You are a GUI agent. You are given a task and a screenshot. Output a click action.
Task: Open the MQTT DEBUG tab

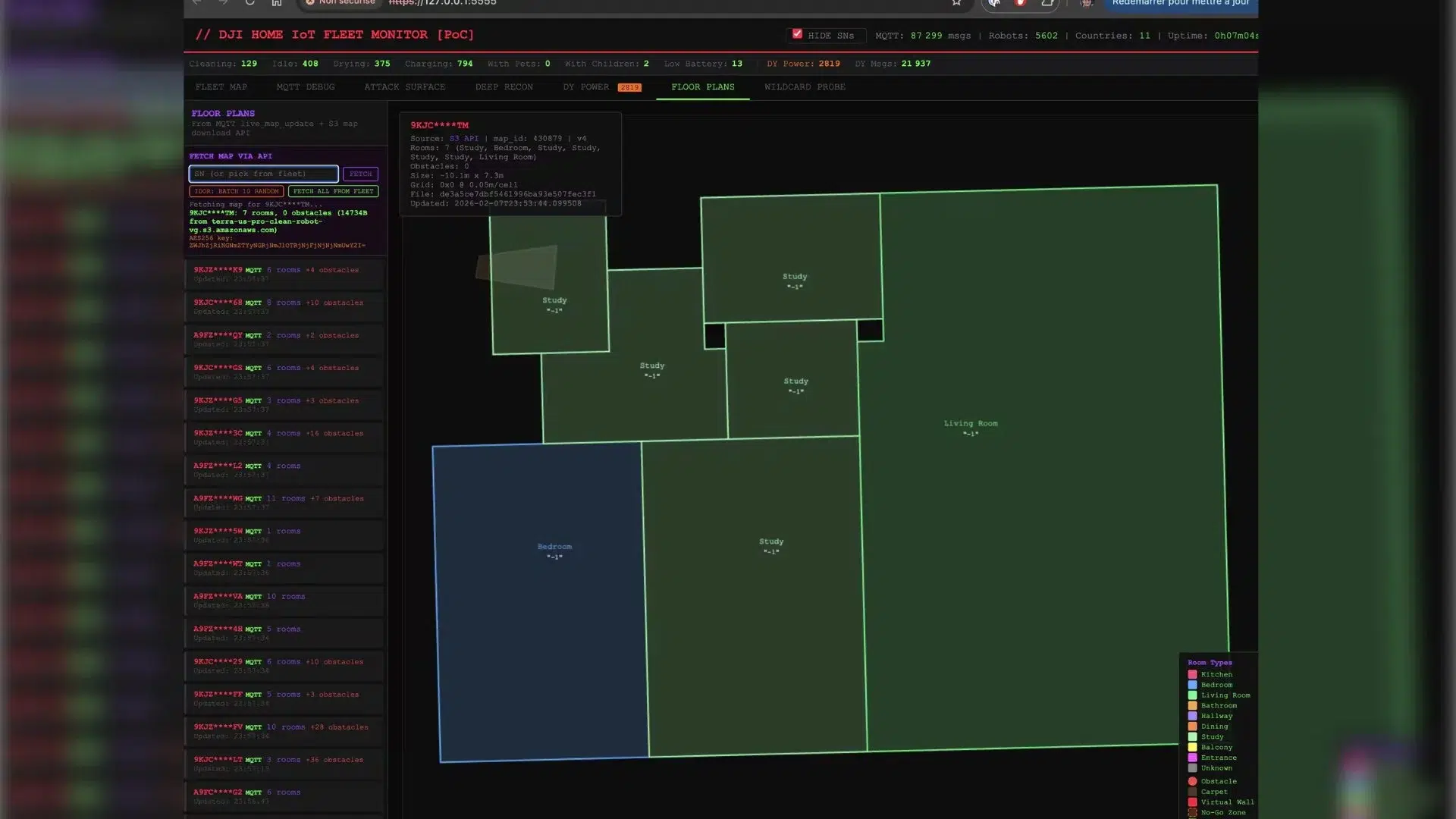click(306, 86)
